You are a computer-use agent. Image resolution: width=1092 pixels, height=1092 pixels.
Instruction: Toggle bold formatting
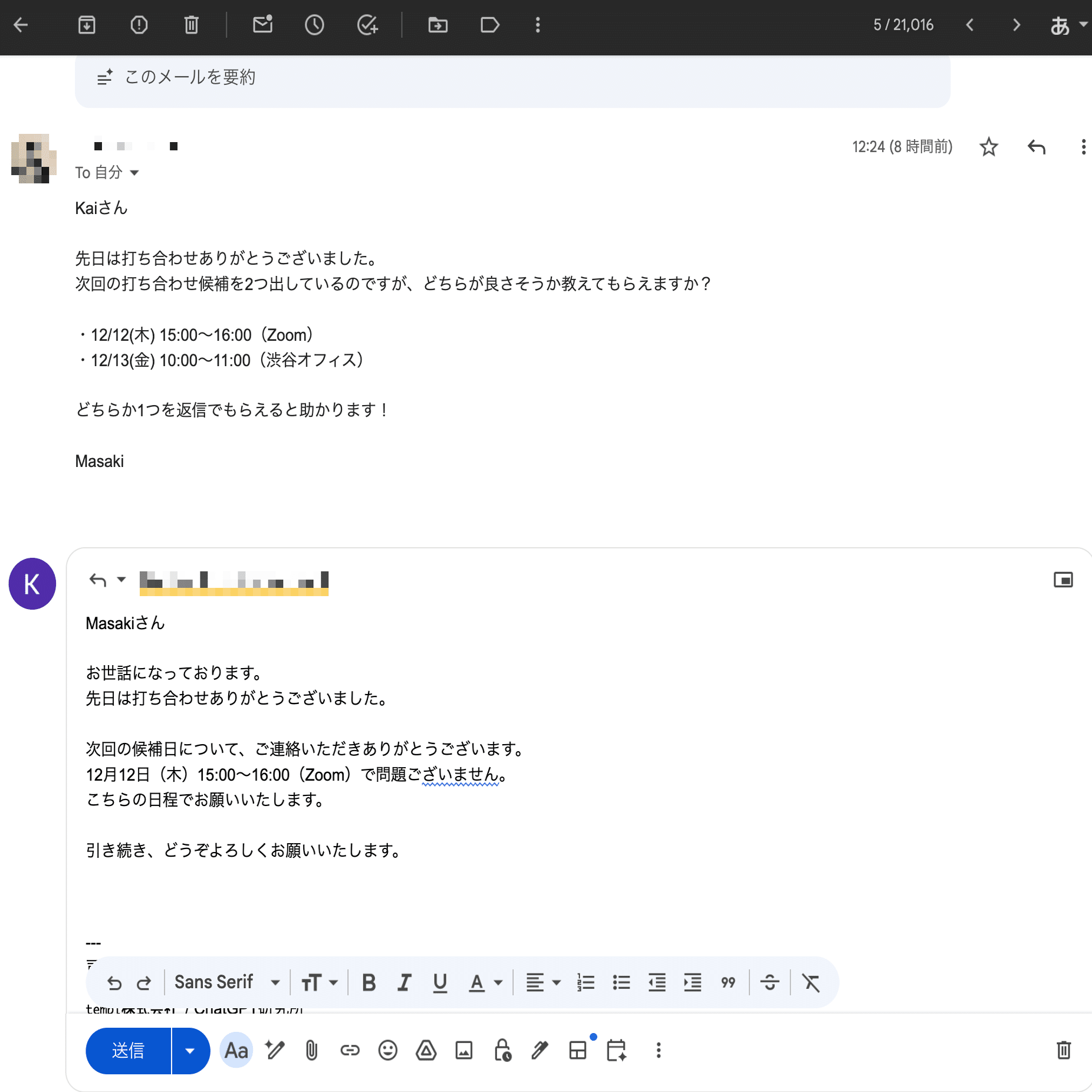click(x=369, y=982)
